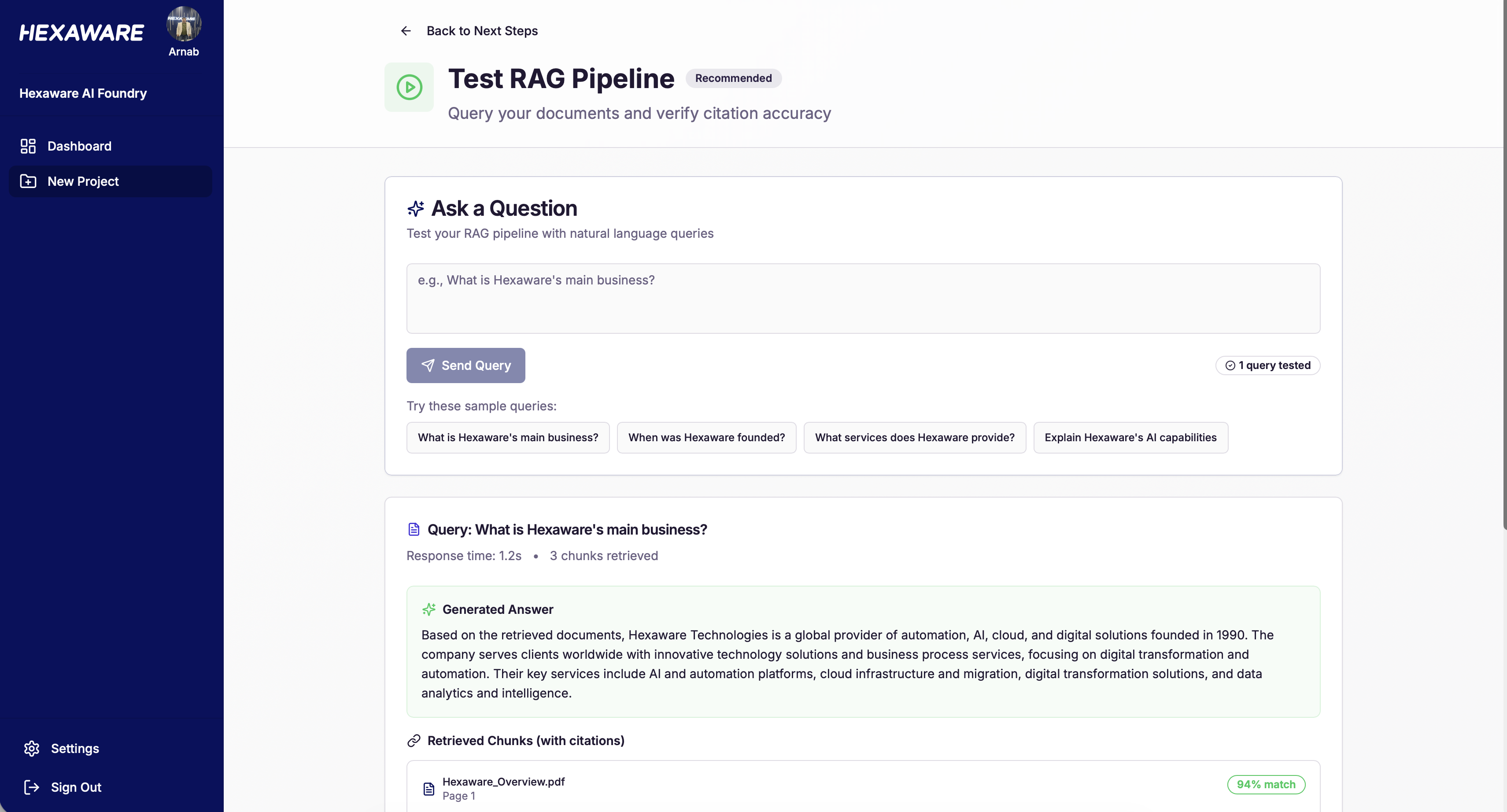Click the document icon next to Hexaware_Overview.pdf
1507x812 pixels.
[x=429, y=789]
